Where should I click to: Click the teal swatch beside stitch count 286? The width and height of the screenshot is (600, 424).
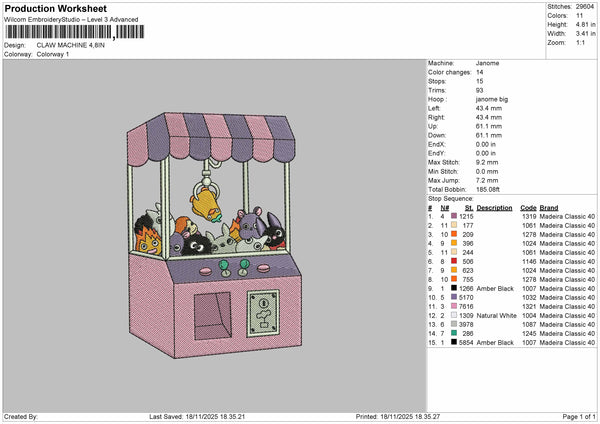(454, 333)
